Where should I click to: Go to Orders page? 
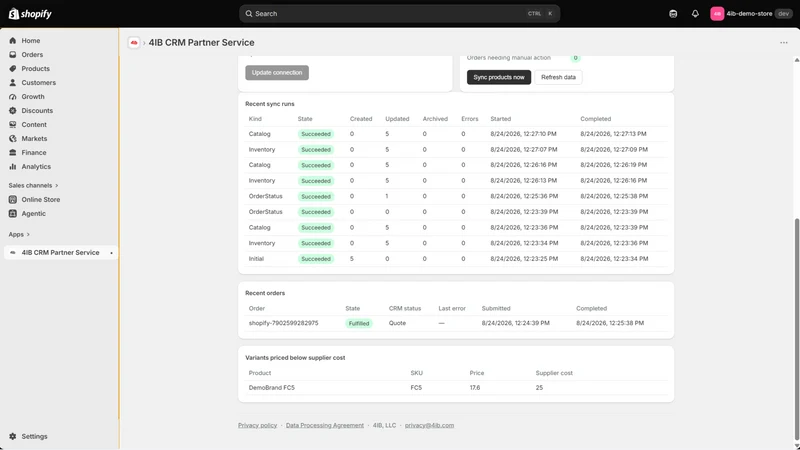click(x=32, y=55)
